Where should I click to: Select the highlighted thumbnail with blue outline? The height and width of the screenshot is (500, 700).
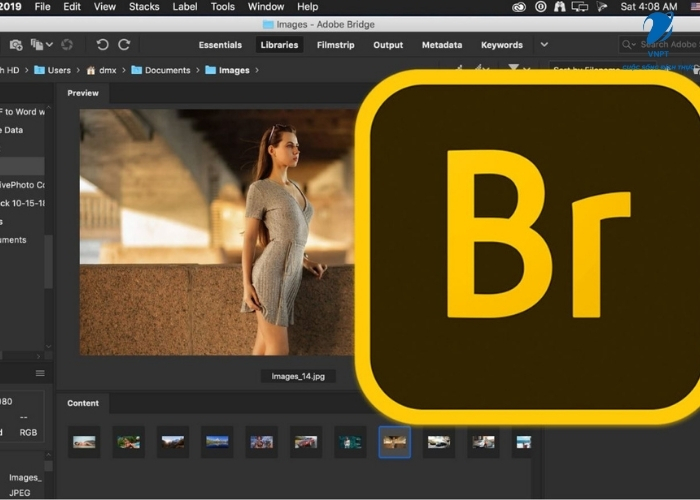click(395, 442)
